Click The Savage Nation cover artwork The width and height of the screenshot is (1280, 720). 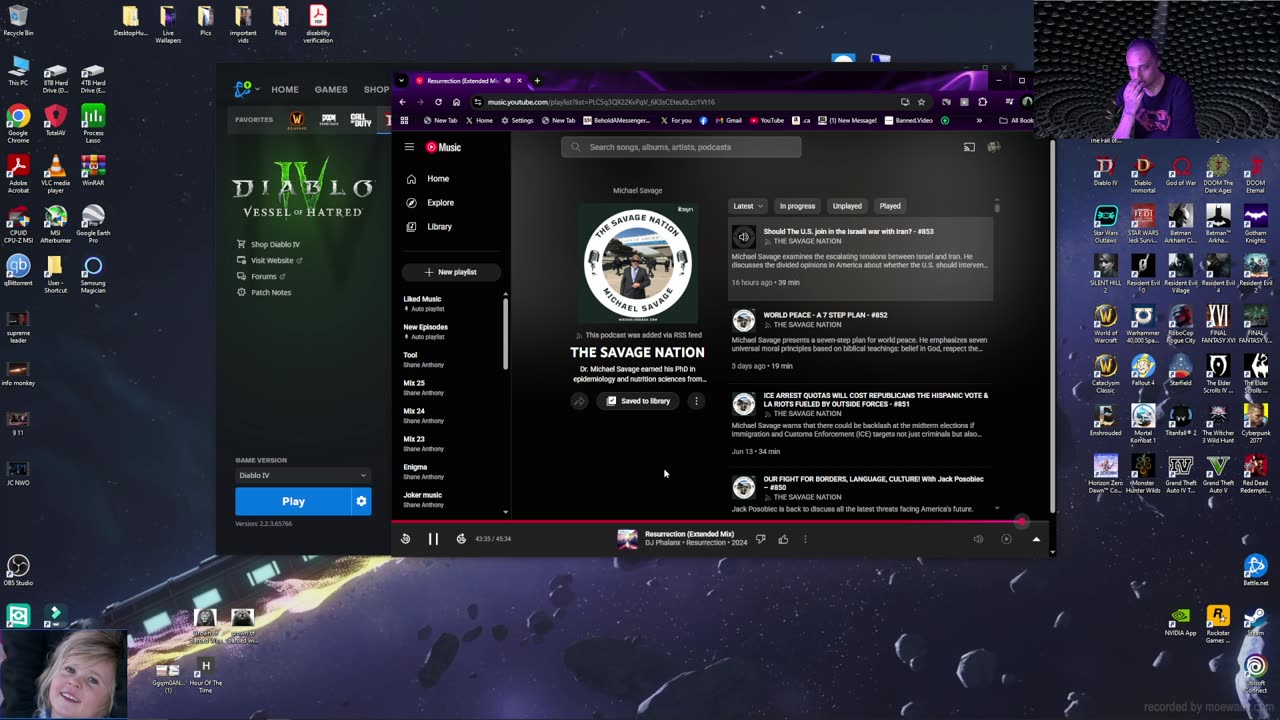[638, 263]
